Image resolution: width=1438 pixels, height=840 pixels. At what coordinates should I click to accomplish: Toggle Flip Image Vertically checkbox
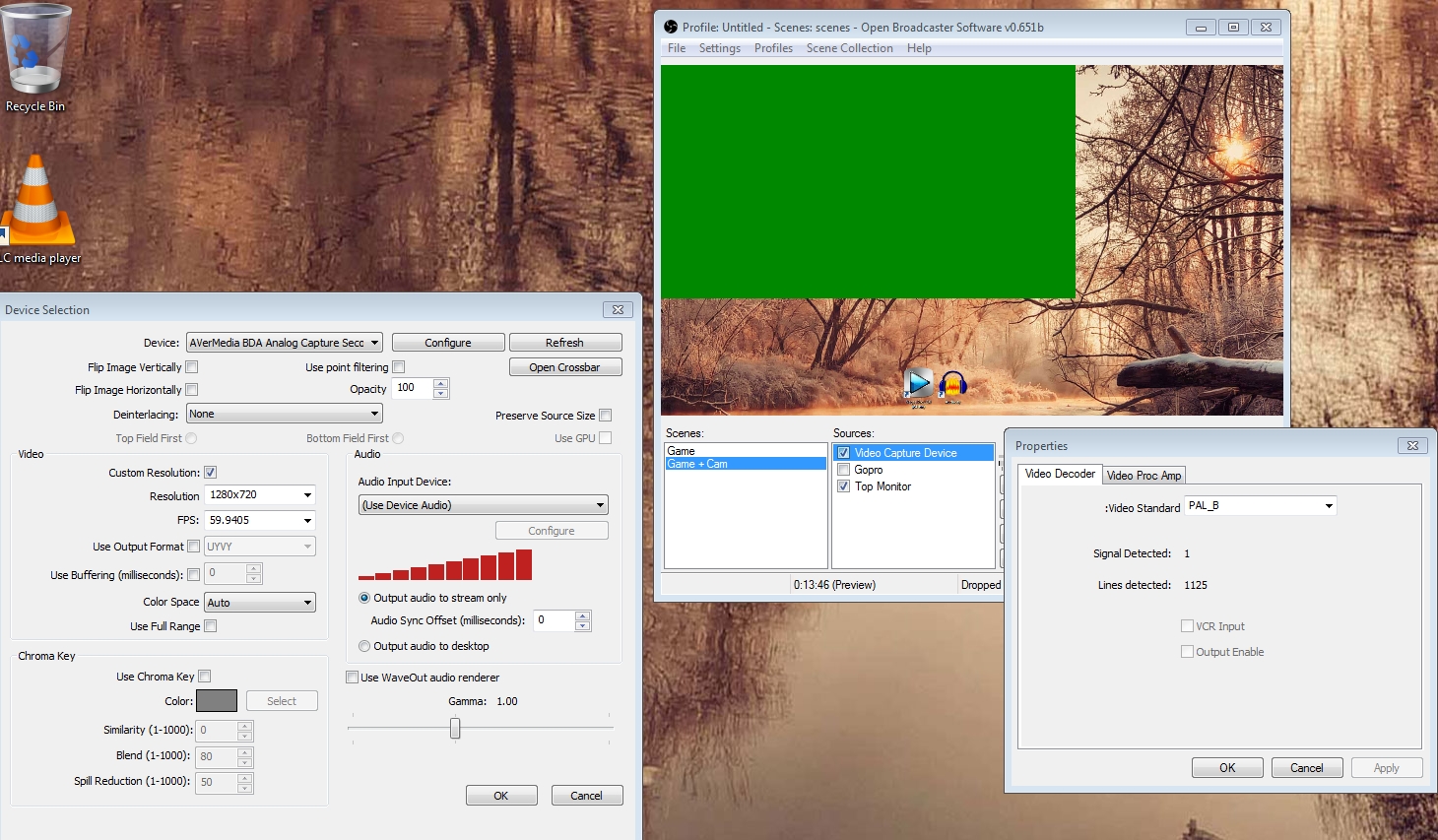[192, 367]
